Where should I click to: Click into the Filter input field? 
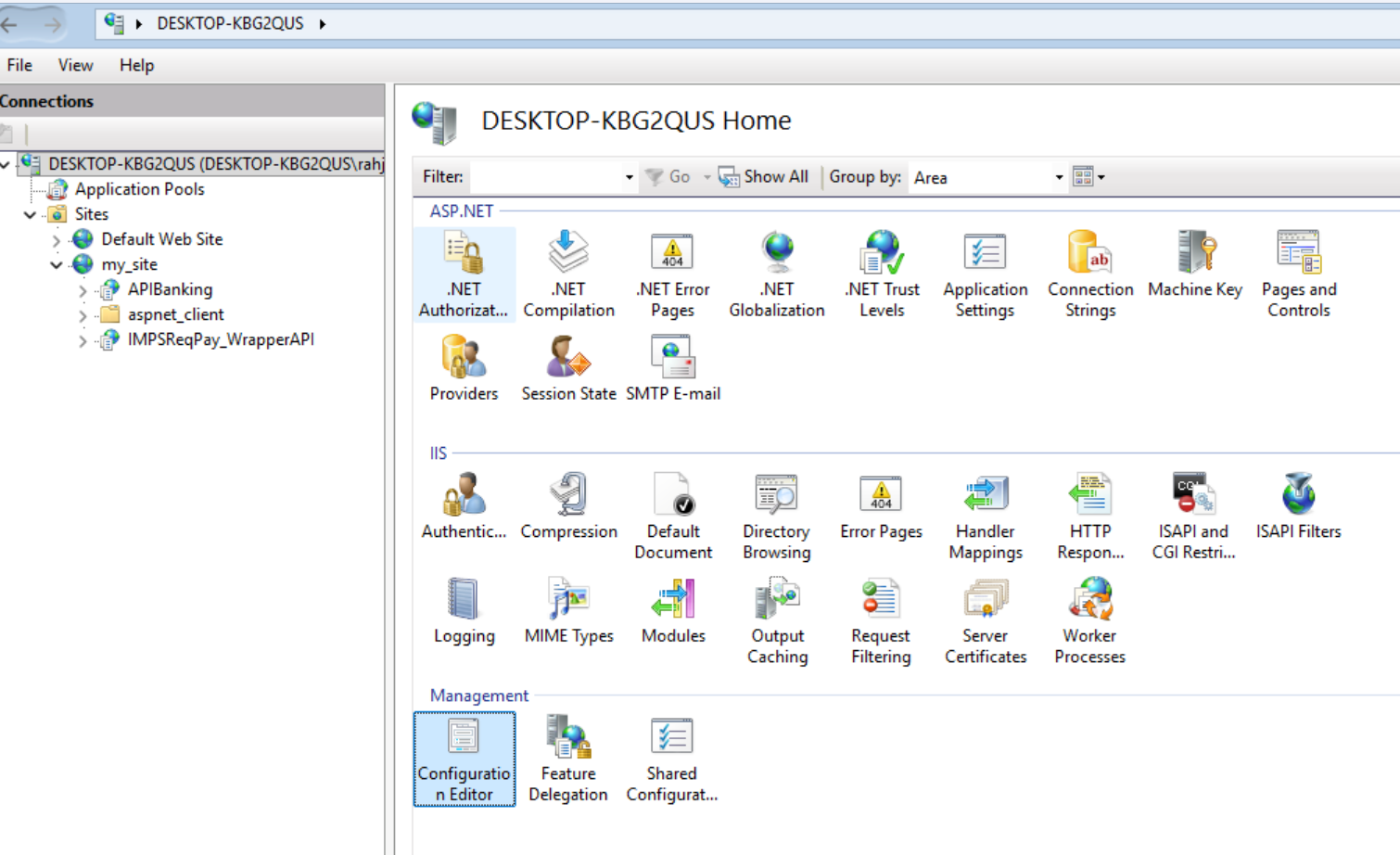click(x=545, y=177)
